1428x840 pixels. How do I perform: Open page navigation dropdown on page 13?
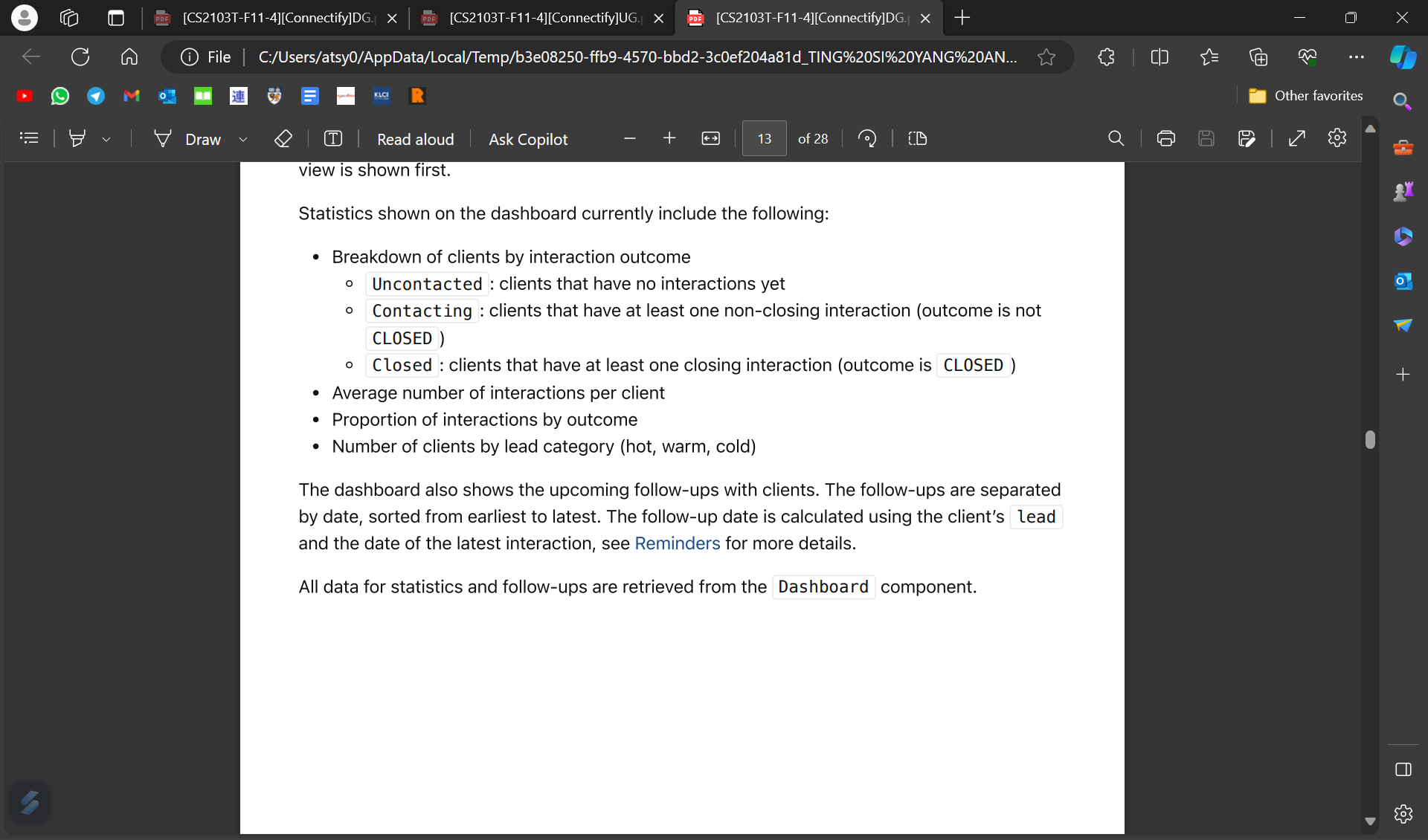(763, 138)
